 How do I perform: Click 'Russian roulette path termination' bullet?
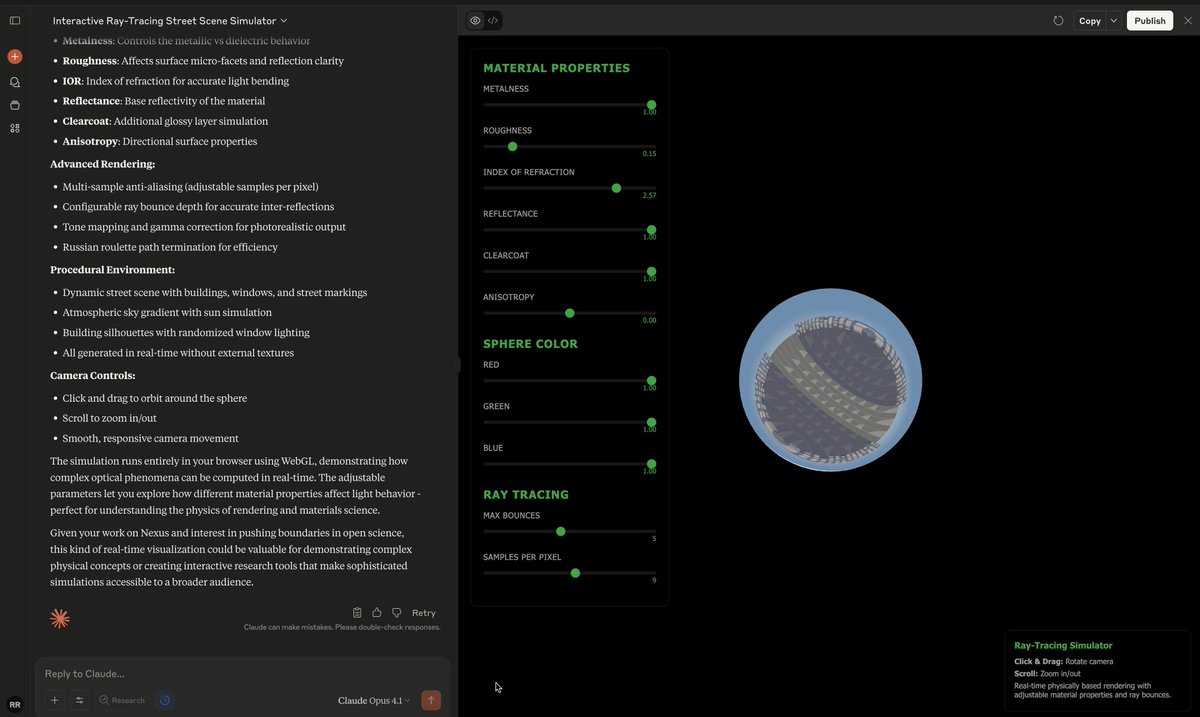[x=170, y=247]
